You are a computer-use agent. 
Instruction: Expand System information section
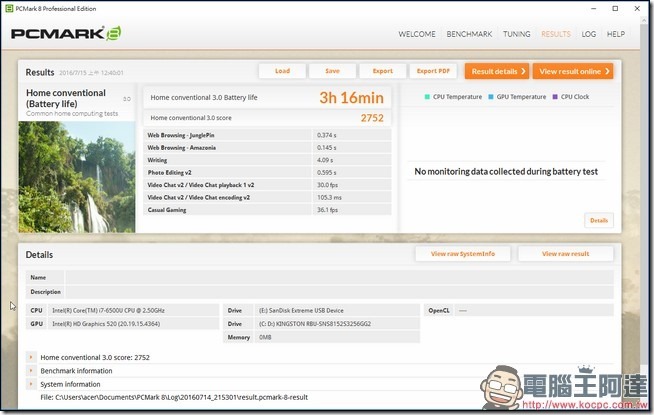point(31,384)
